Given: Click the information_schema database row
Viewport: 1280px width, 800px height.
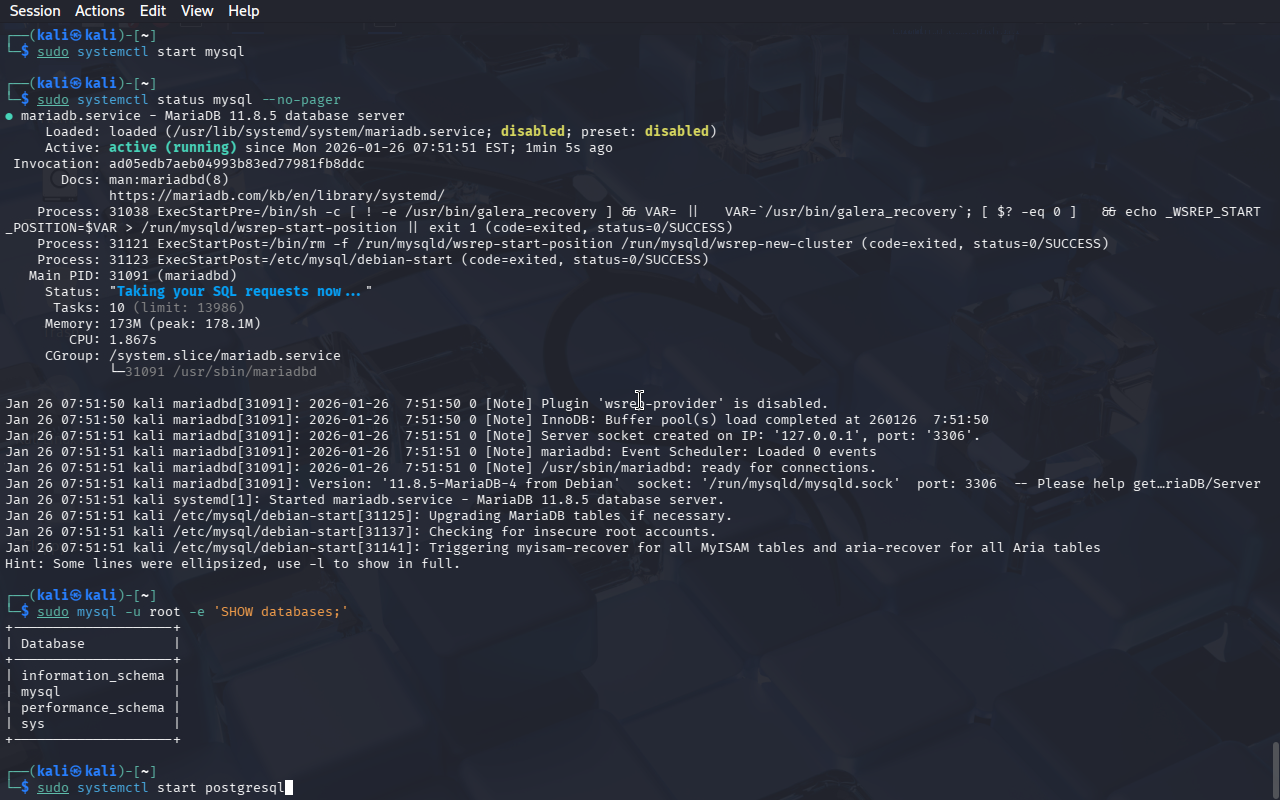Looking at the screenshot, I should [92, 676].
